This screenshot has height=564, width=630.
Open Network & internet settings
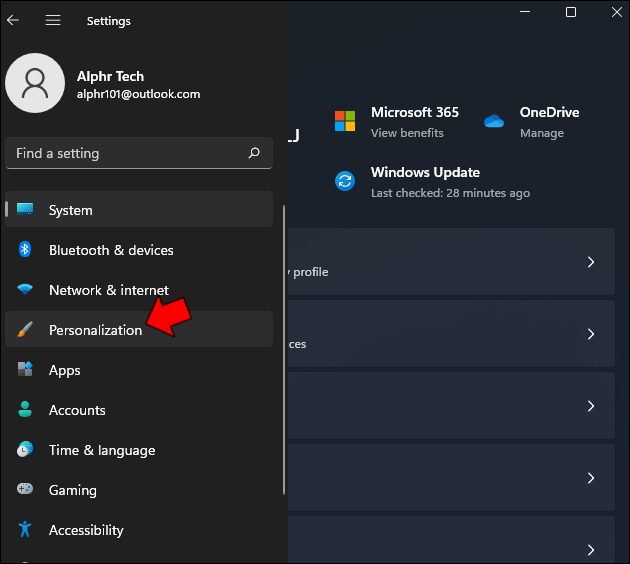[x=108, y=290]
